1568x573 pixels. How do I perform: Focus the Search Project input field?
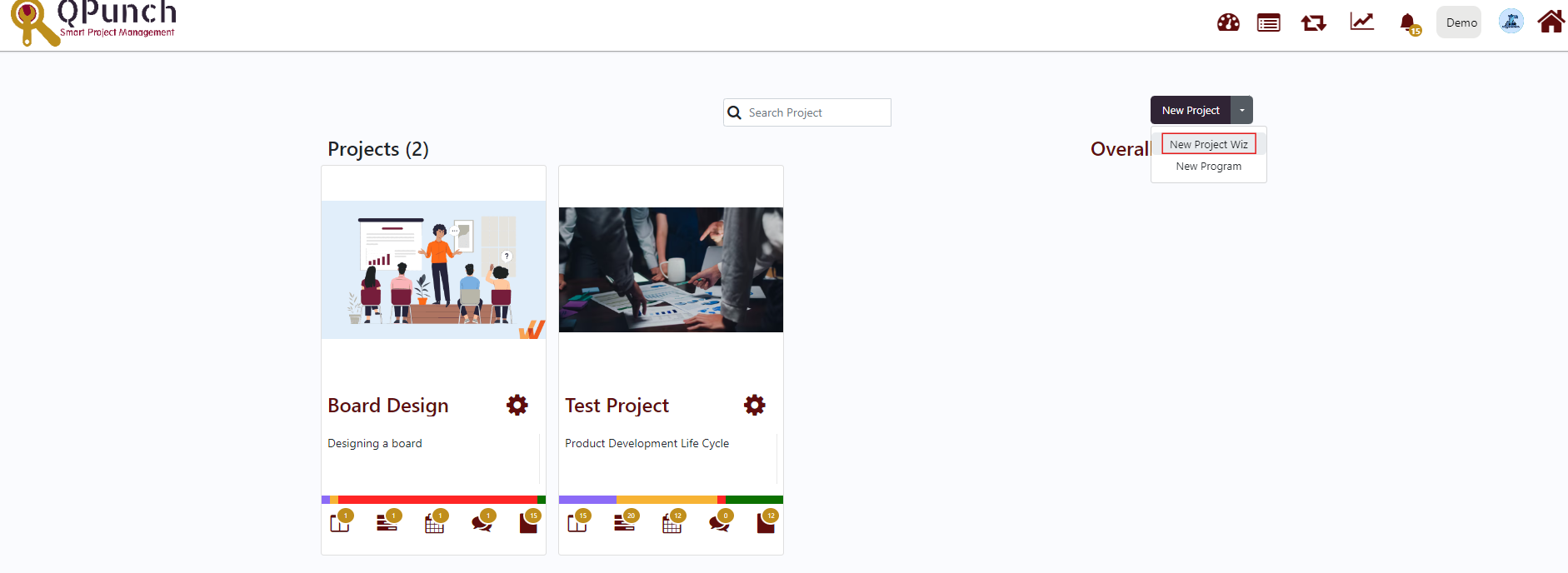[807, 112]
